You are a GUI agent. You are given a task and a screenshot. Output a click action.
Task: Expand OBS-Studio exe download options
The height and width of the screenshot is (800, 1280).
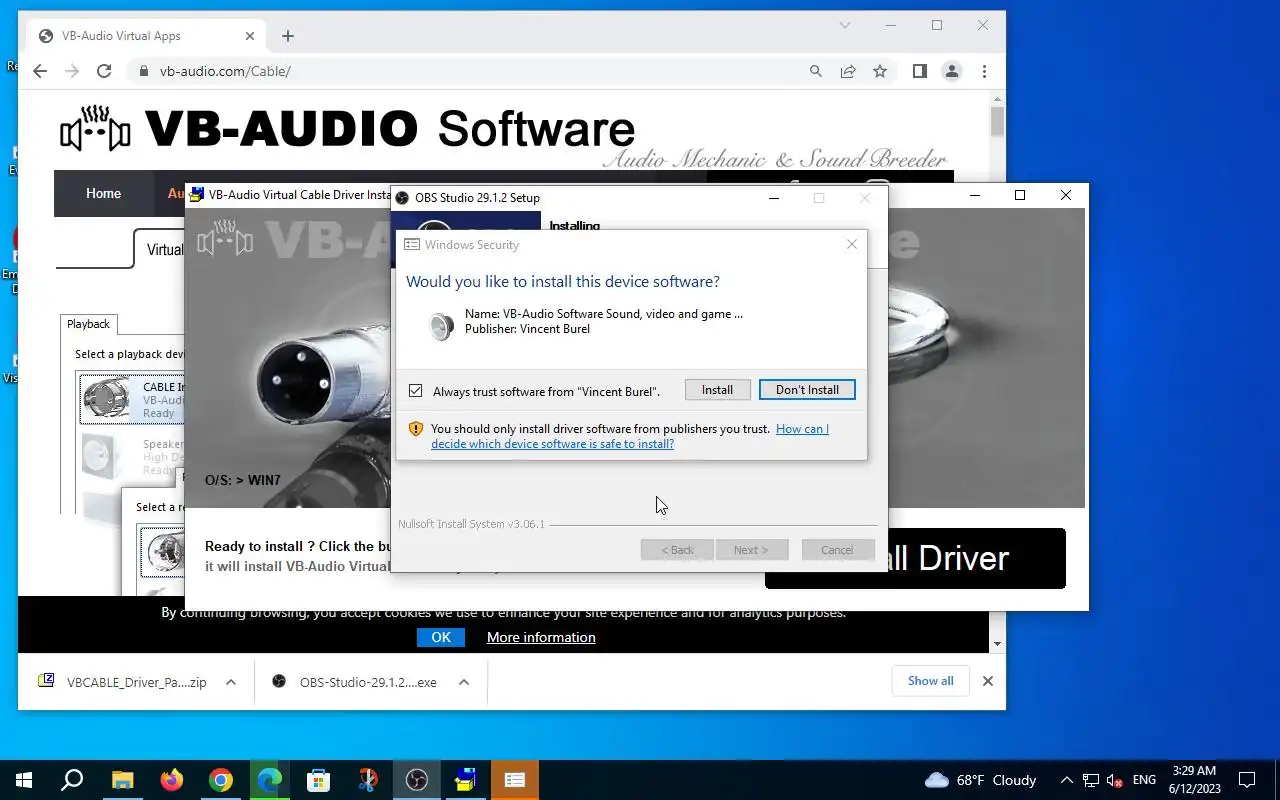pos(464,682)
